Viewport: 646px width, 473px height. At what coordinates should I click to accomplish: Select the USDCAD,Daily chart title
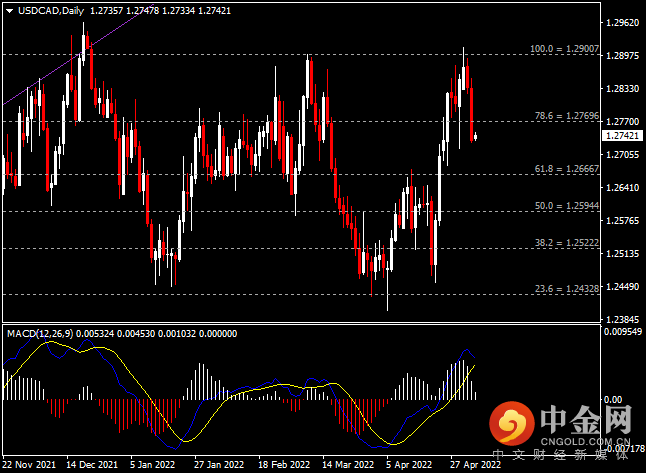point(51,11)
